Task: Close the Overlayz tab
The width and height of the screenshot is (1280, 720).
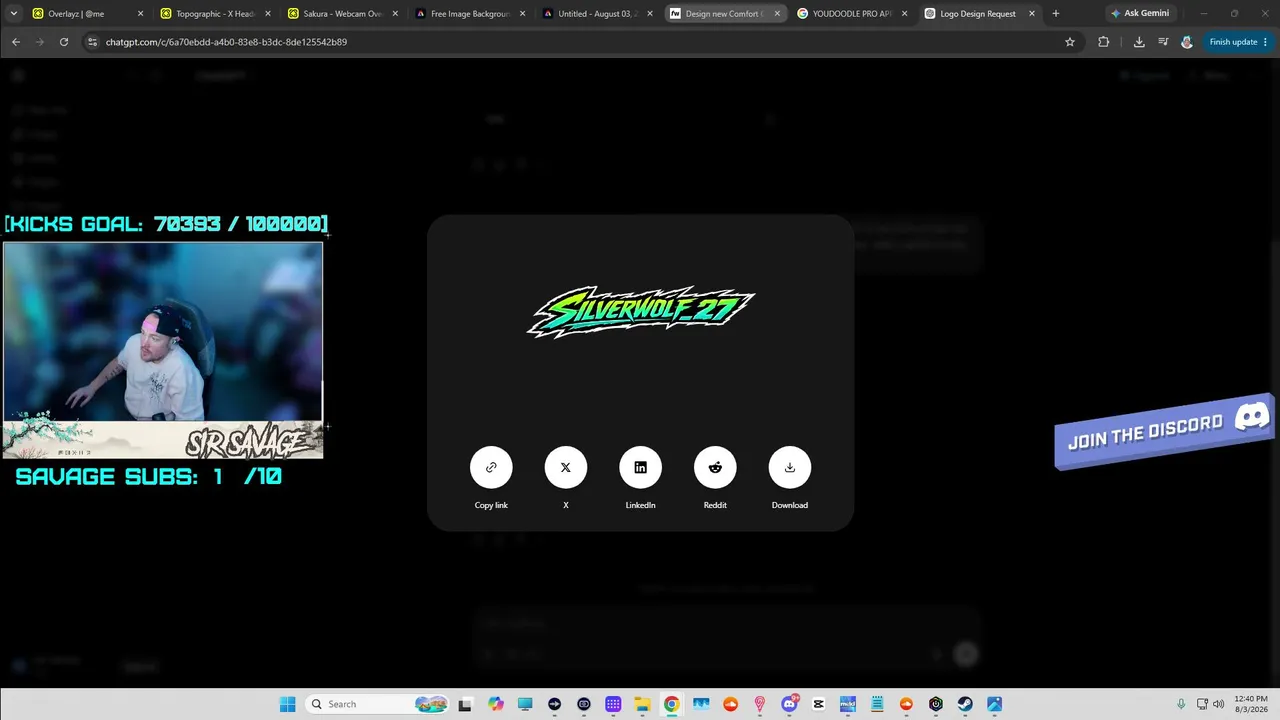Action: [x=140, y=14]
